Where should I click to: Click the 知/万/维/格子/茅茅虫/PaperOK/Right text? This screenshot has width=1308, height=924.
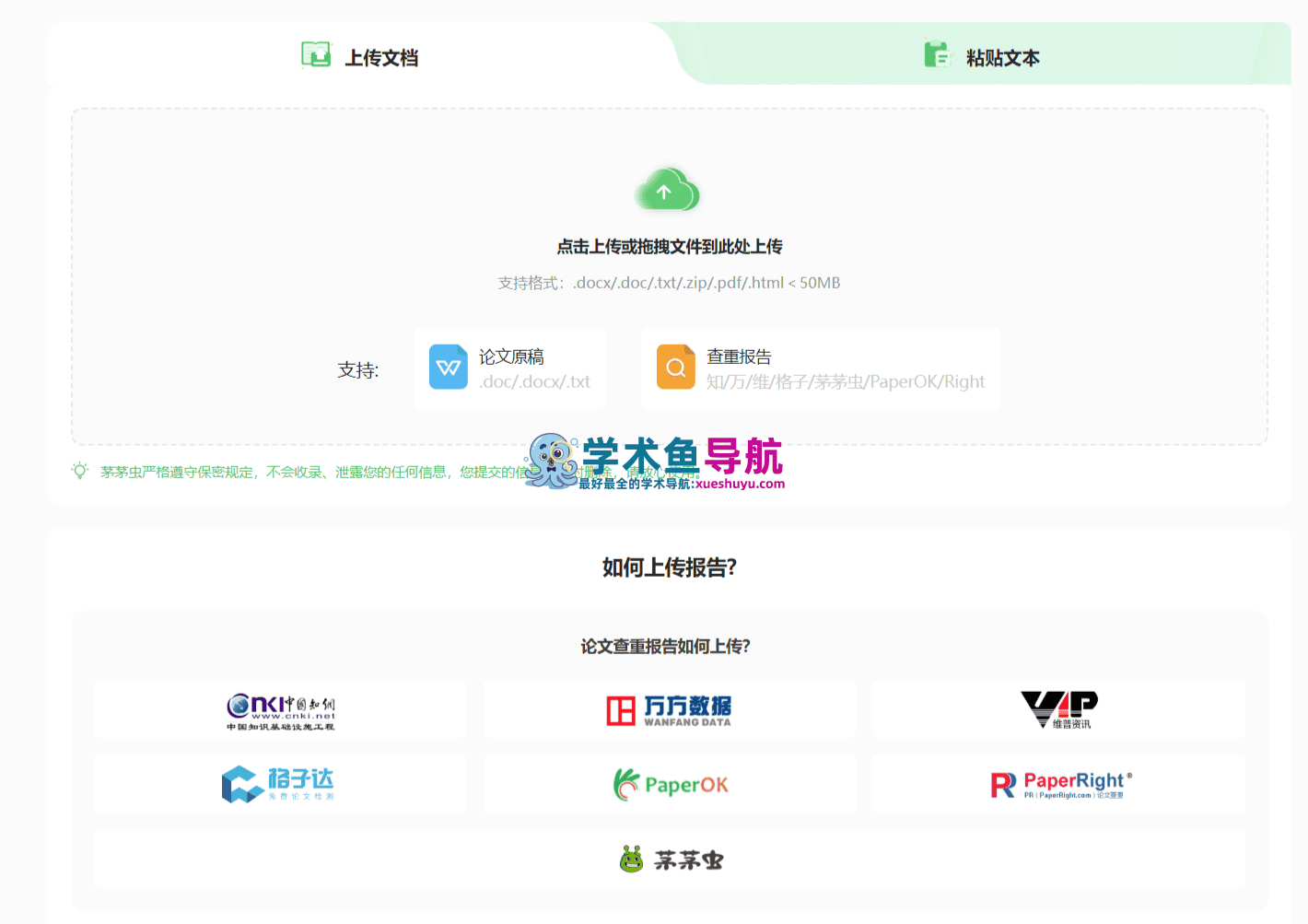846,381
